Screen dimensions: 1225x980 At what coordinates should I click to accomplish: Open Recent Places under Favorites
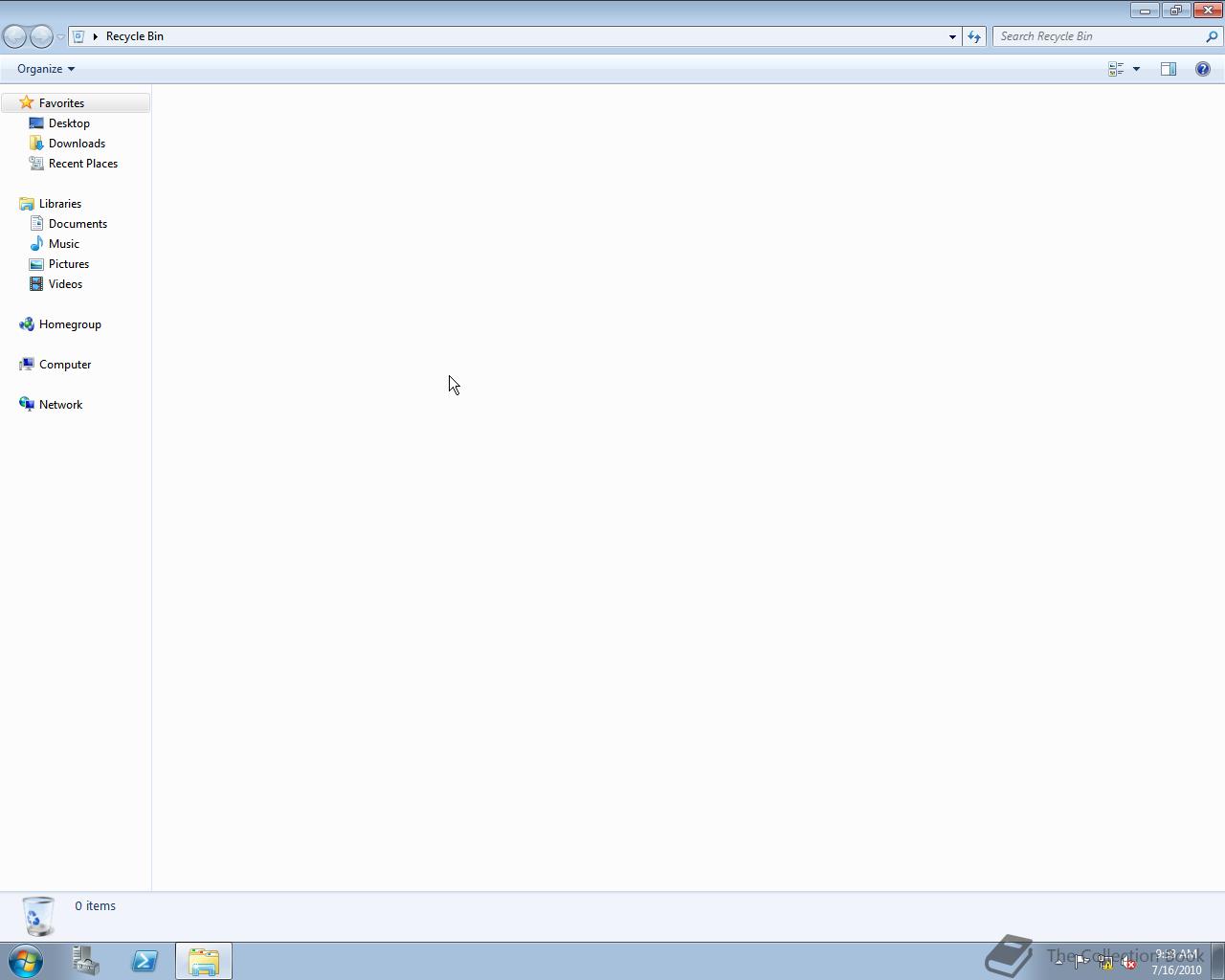83,164
